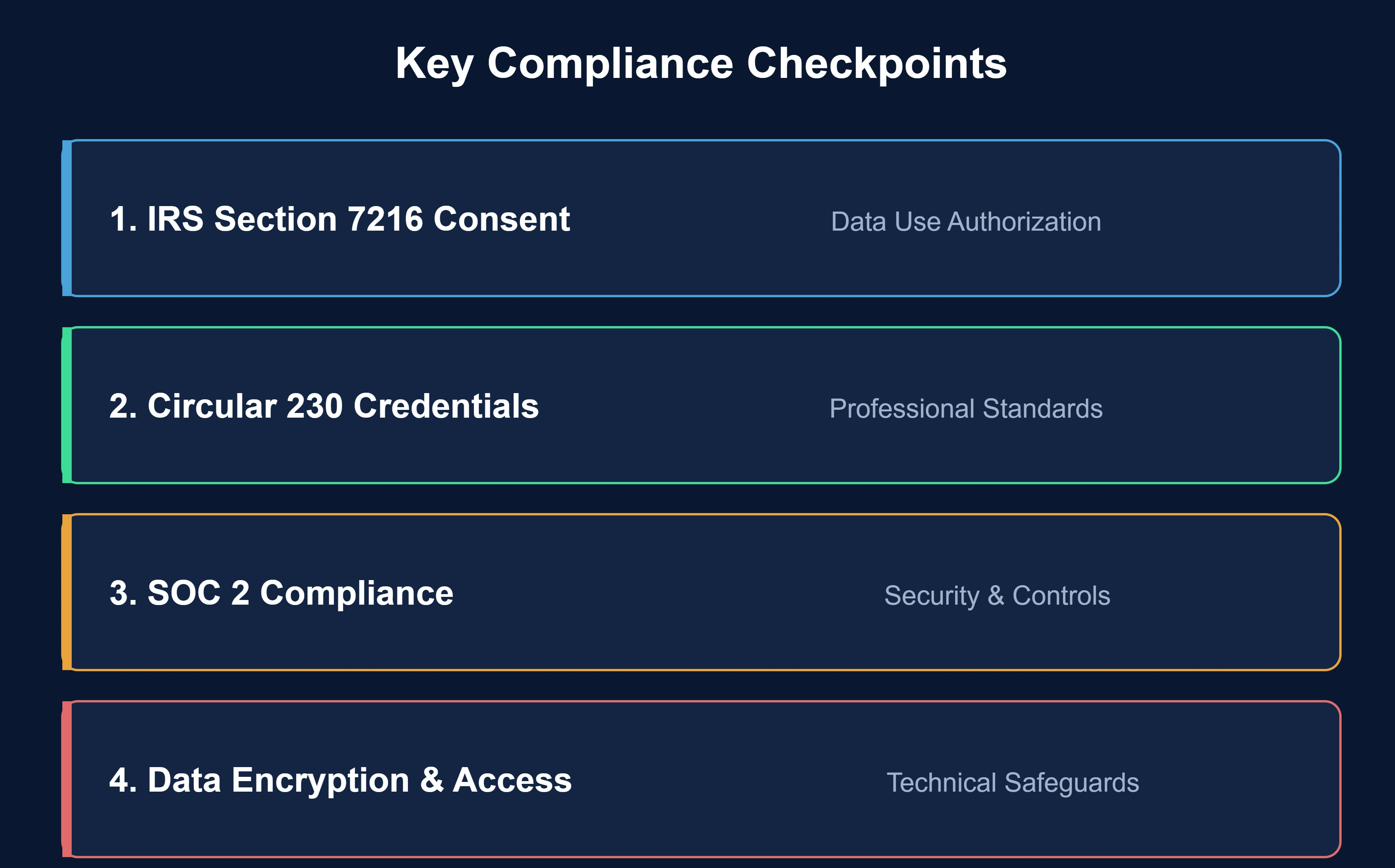Image resolution: width=1395 pixels, height=868 pixels.
Task: Click the red accent bar on card 4
Action: 67,780
